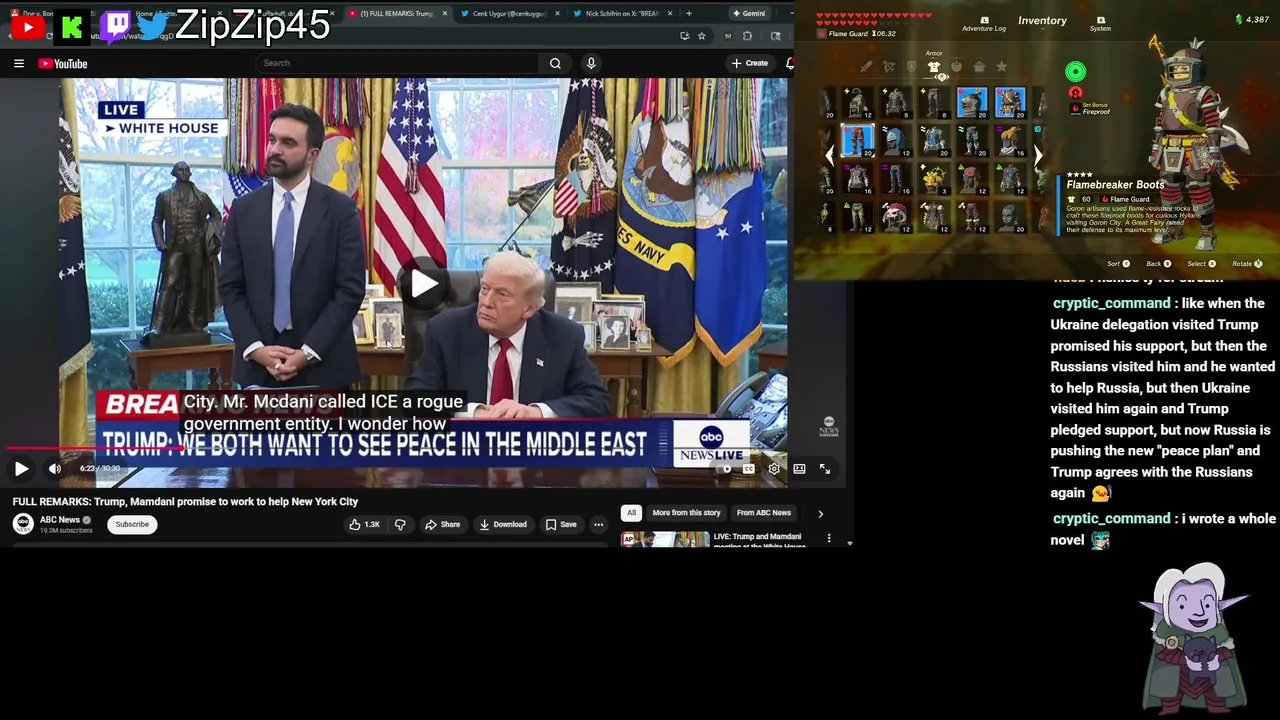Open Adventure Log in the game menu
Screen dimensions: 1280x720
pyautogui.click(x=984, y=24)
